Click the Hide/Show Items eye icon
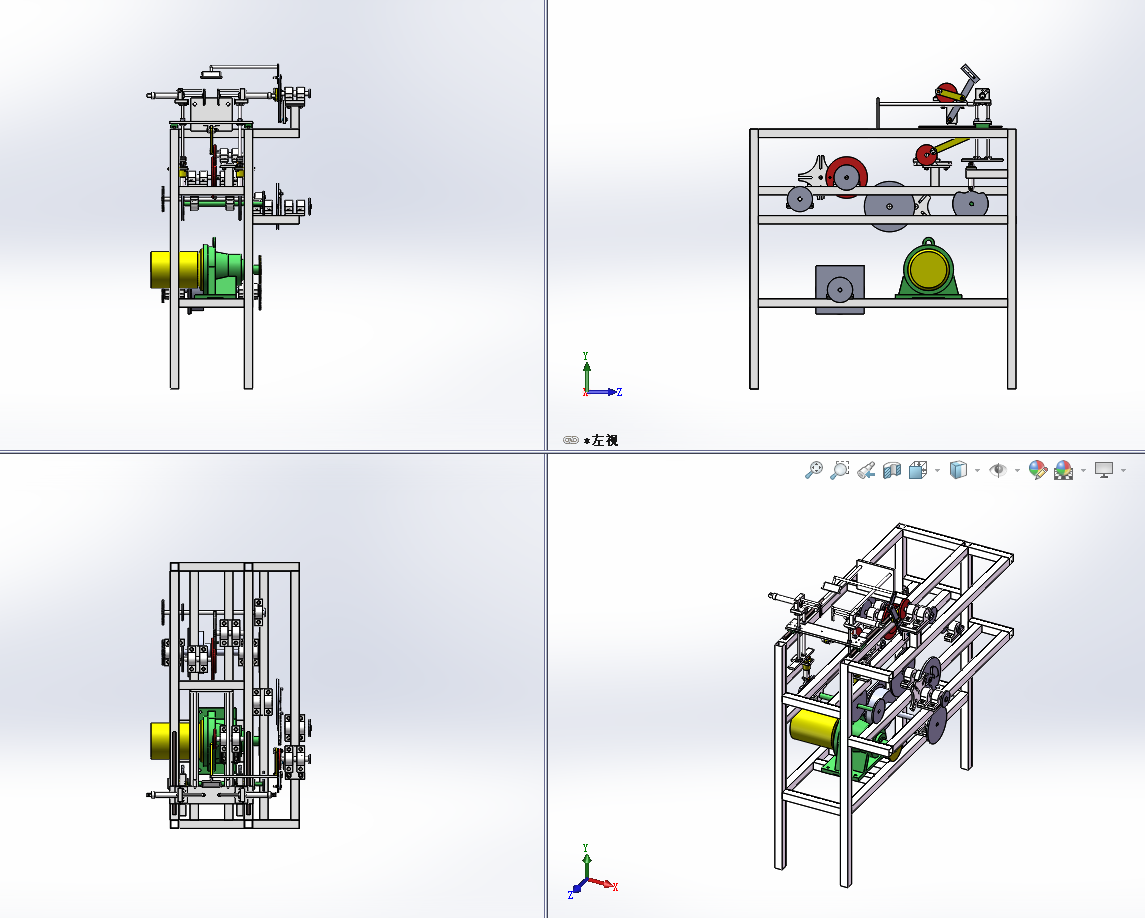1145x918 pixels. tap(997, 470)
